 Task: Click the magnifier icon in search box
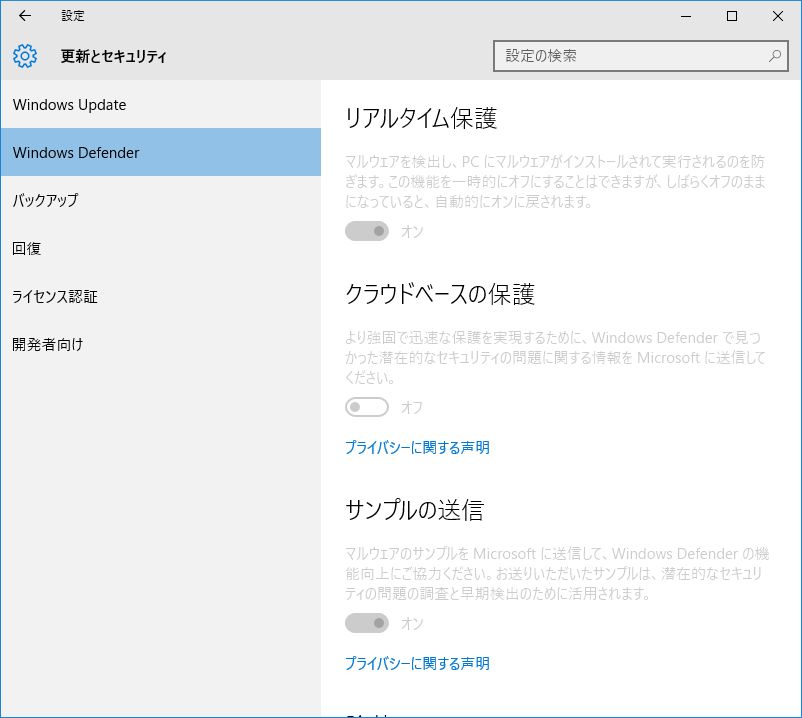(775, 56)
